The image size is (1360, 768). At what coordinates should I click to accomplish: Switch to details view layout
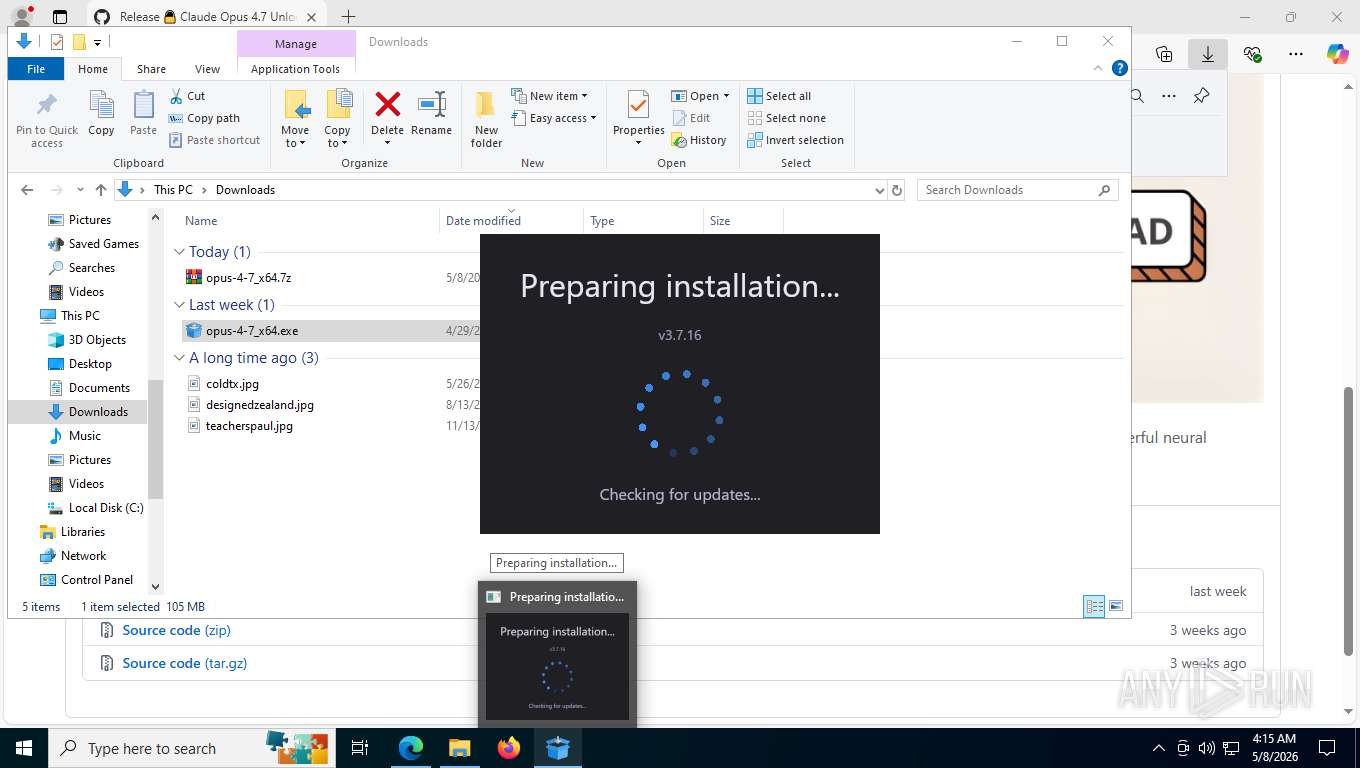tap(1095, 606)
